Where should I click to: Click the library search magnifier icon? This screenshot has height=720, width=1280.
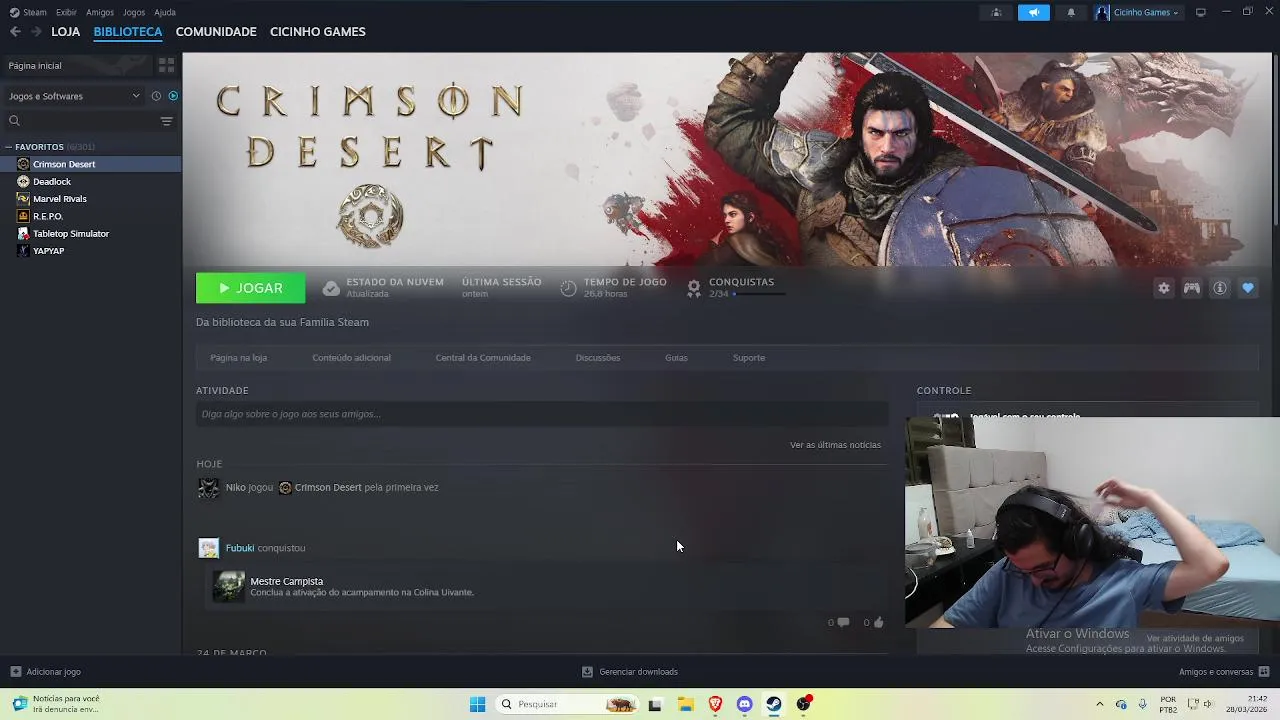click(x=14, y=121)
